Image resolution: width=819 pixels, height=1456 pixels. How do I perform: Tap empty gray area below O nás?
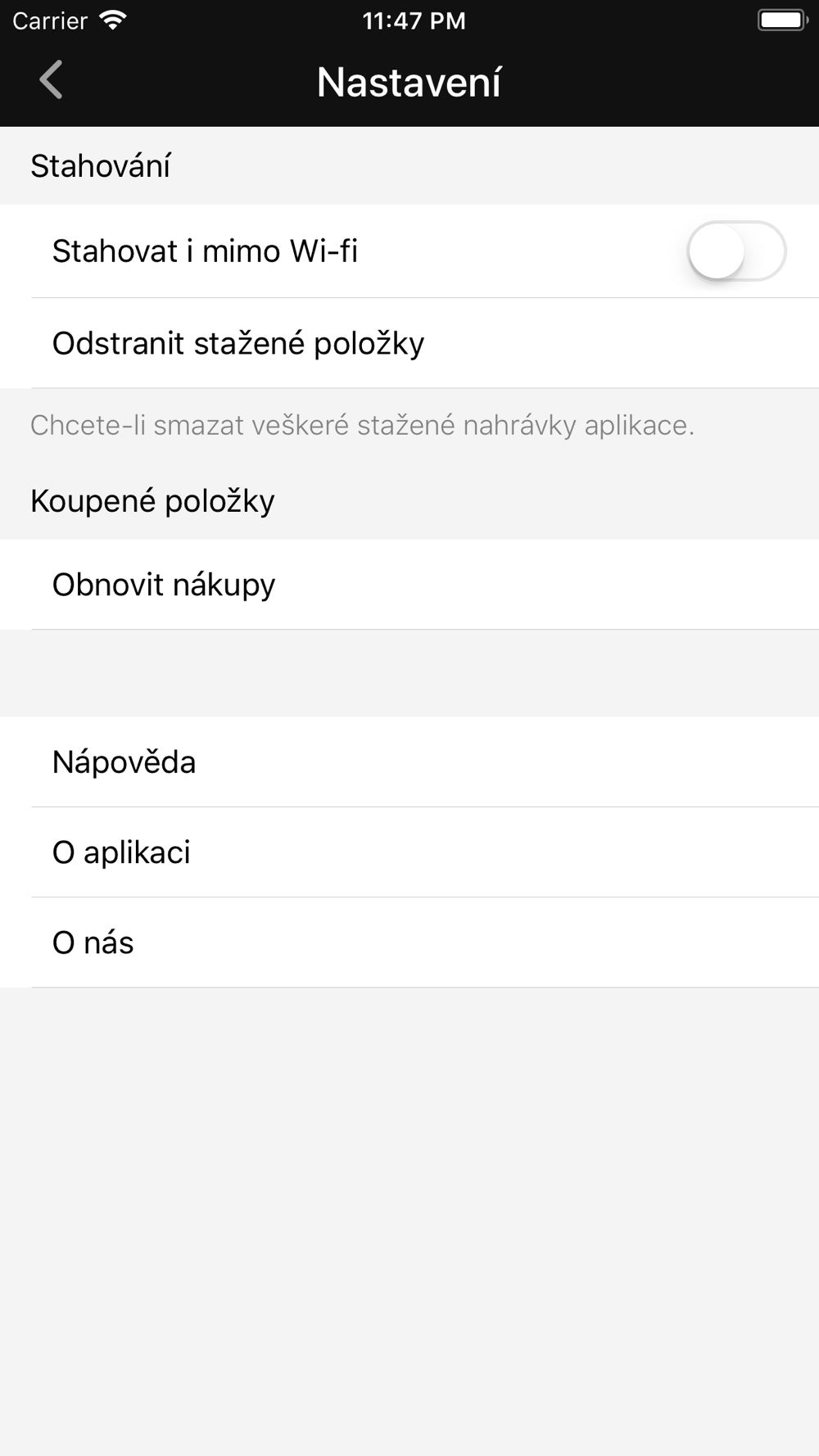pyautogui.click(x=409, y=1220)
